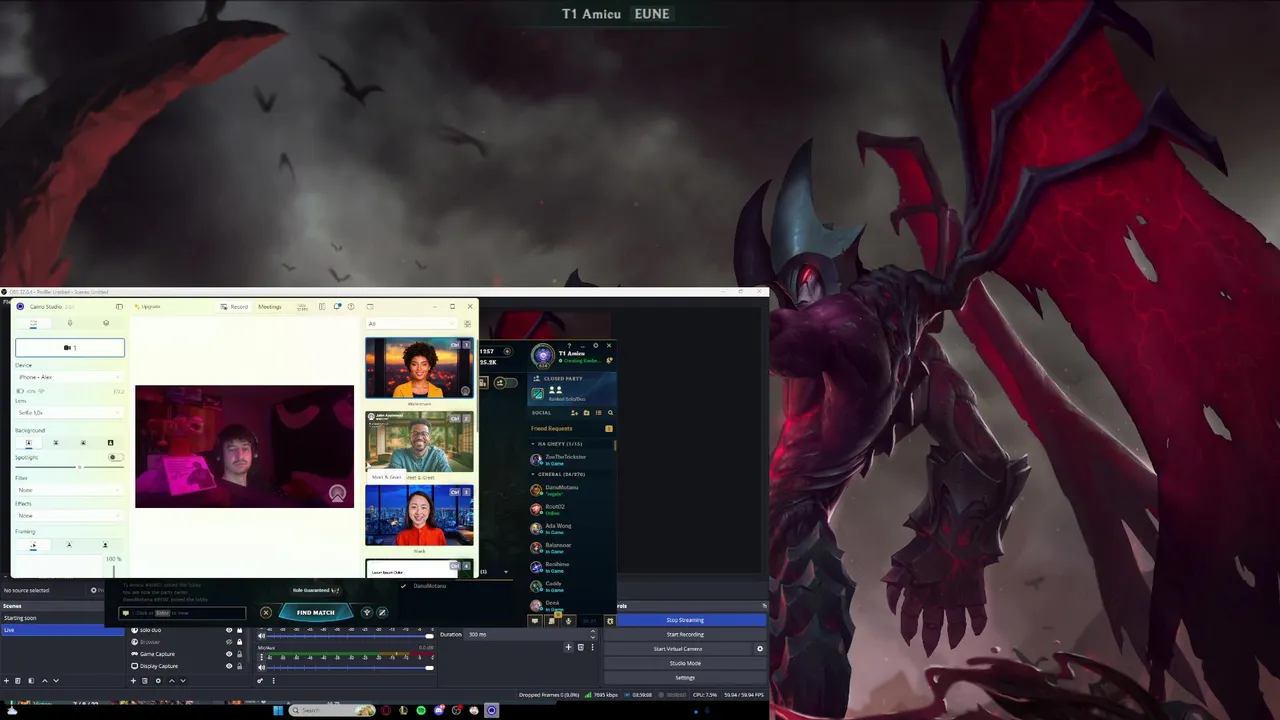Cancel lobby with X beside Find Match
The width and height of the screenshot is (1280, 720).
(265, 612)
